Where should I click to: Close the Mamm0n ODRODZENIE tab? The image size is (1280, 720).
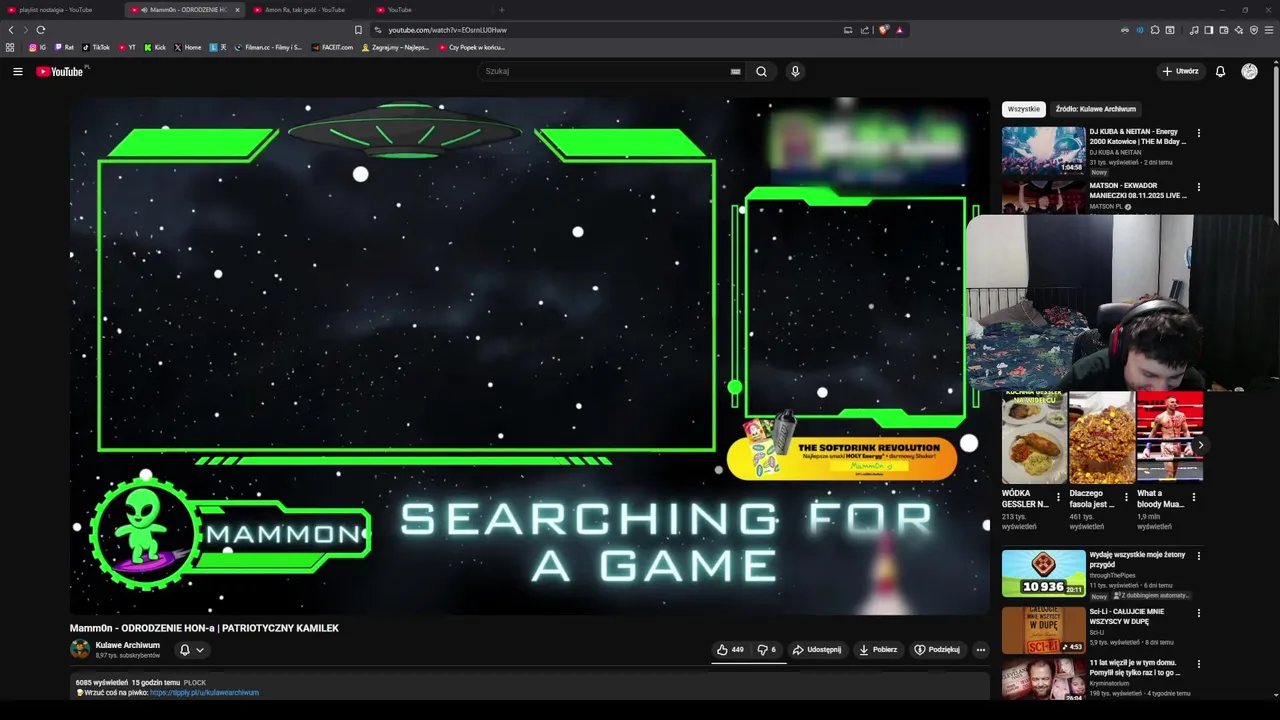tap(237, 10)
